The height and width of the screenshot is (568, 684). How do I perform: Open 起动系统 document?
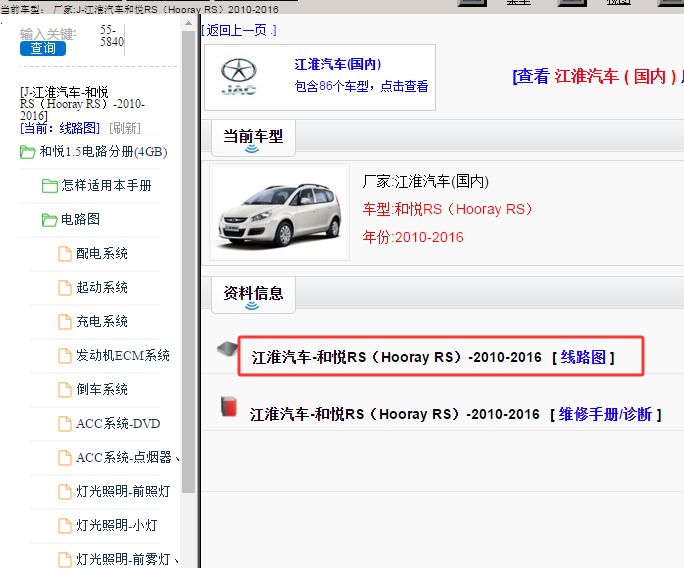tap(102, 287)
